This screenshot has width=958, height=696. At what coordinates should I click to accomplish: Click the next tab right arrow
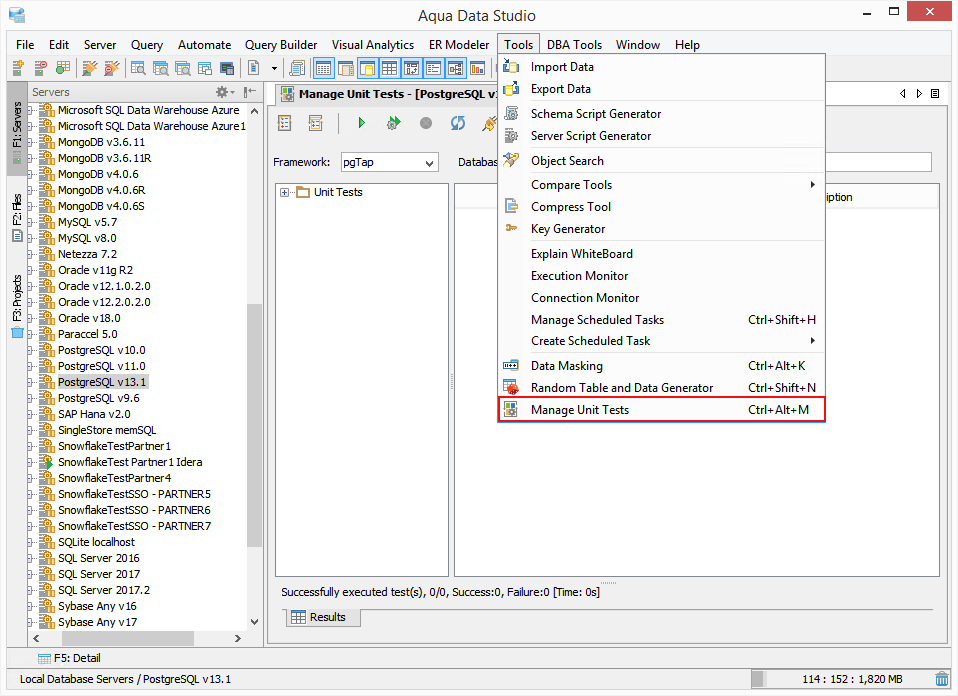click(x=919, y=93)
